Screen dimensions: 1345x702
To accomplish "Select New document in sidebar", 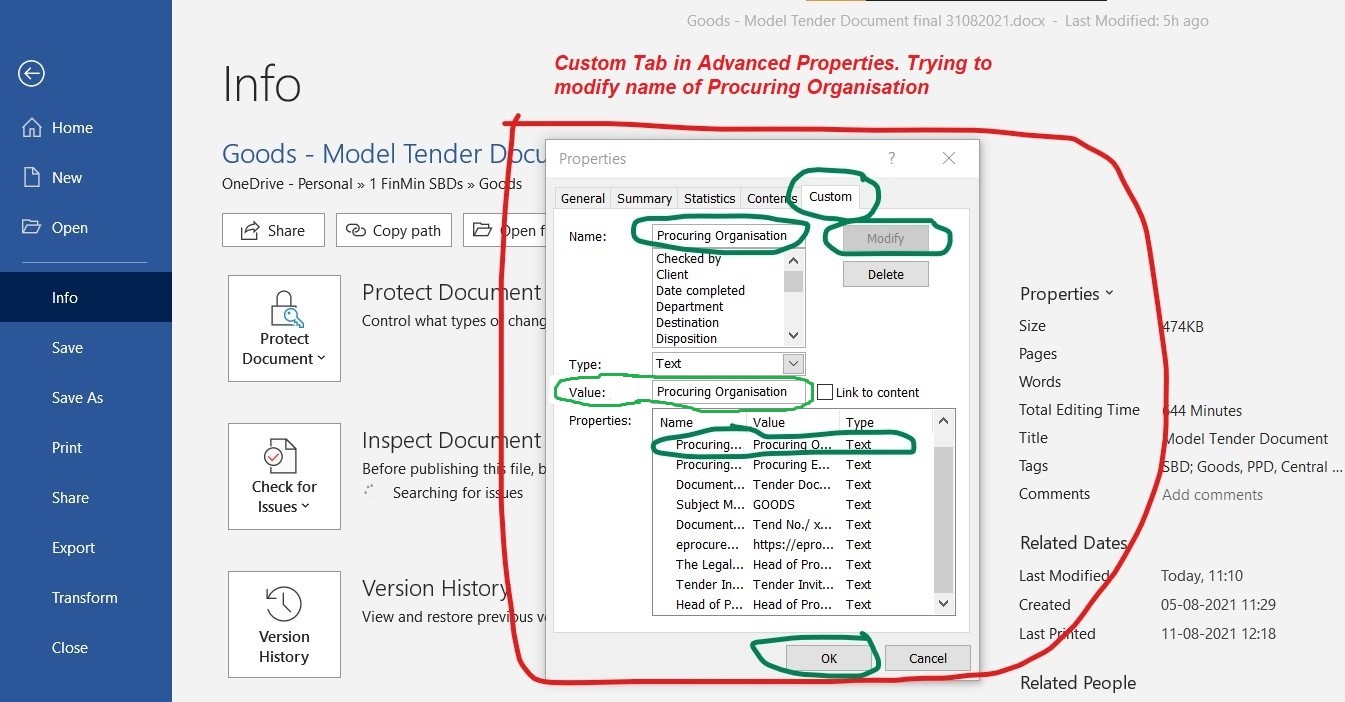I will 67,178.
